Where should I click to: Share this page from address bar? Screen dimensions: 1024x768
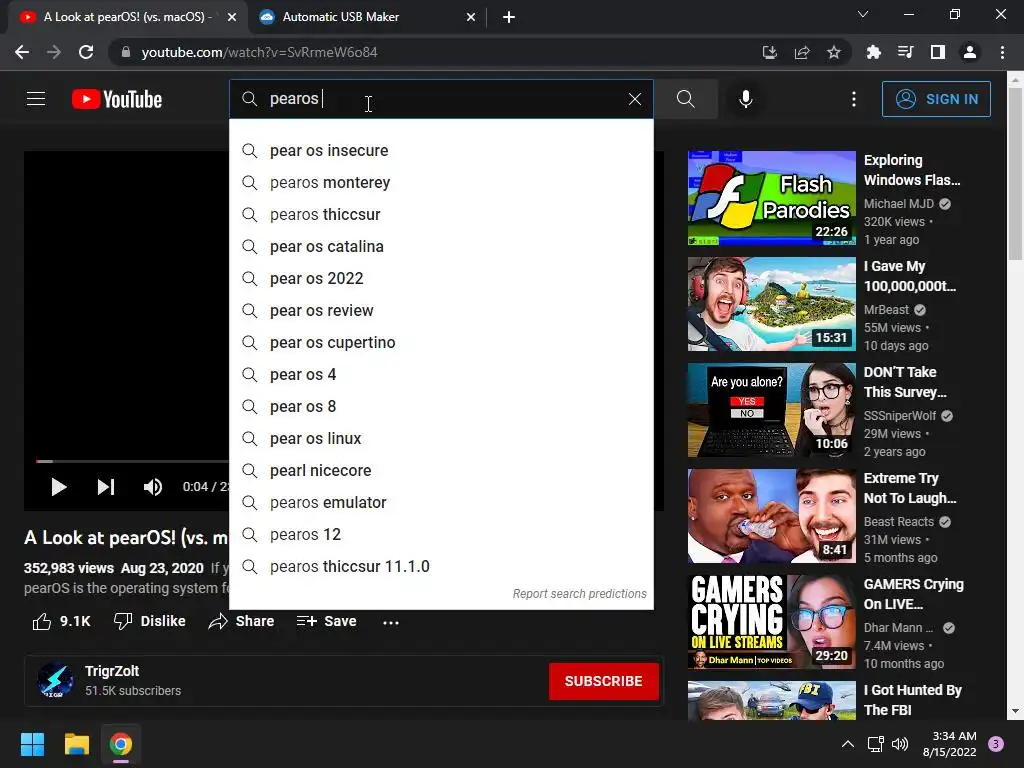[802, 52]
